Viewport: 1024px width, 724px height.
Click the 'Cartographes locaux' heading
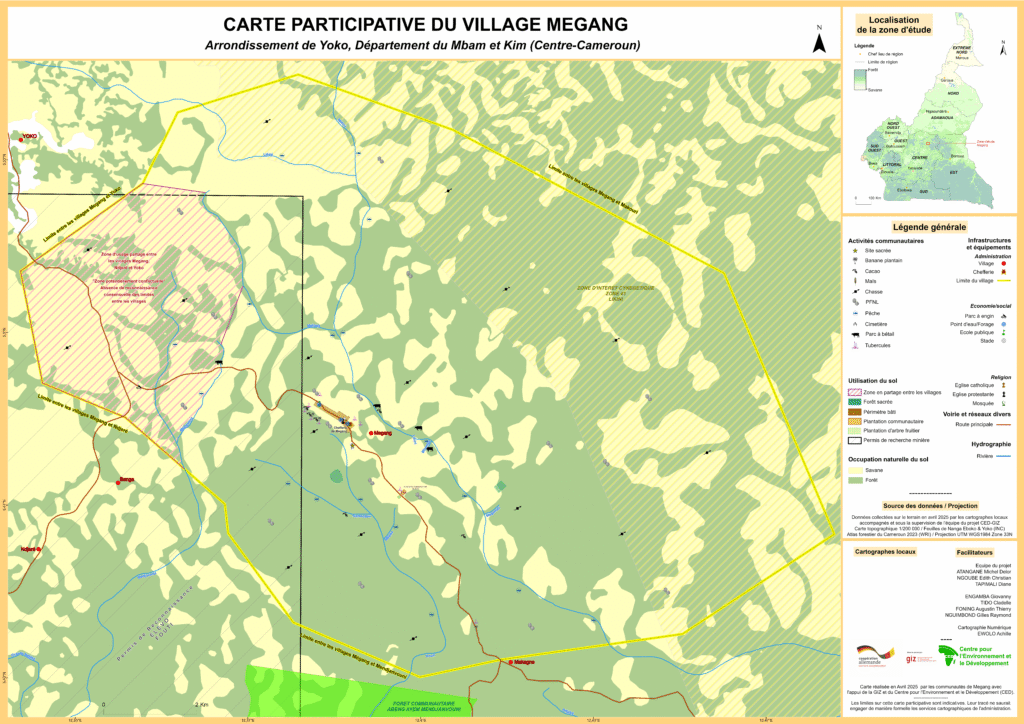click(x=885, y=552)
